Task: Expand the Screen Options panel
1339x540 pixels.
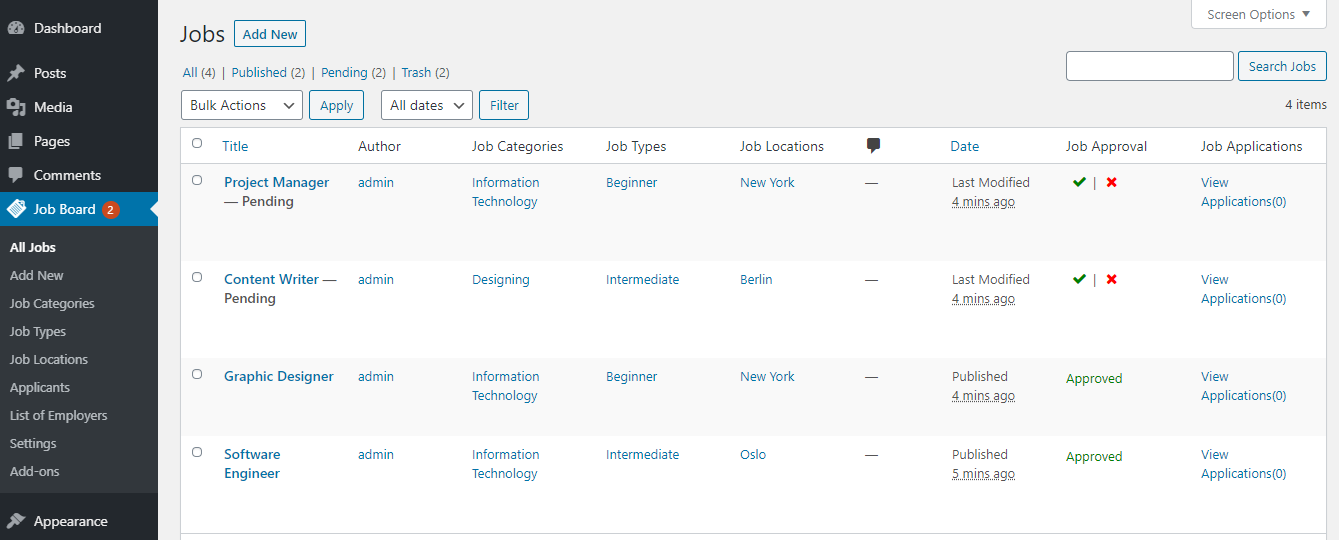Action: tap(1259, 14)
